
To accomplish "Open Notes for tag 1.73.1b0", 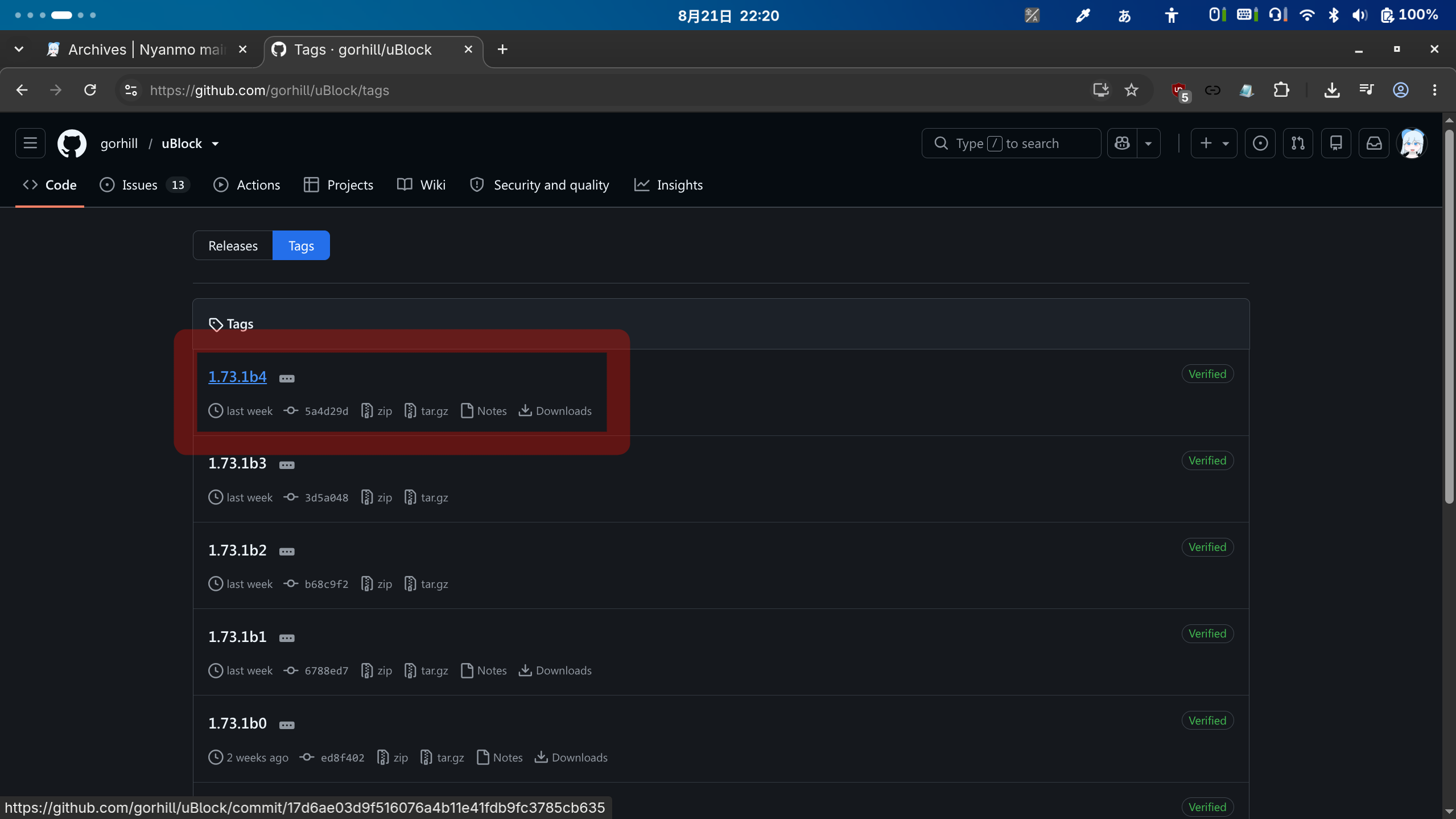I will [x=500, y=758].
